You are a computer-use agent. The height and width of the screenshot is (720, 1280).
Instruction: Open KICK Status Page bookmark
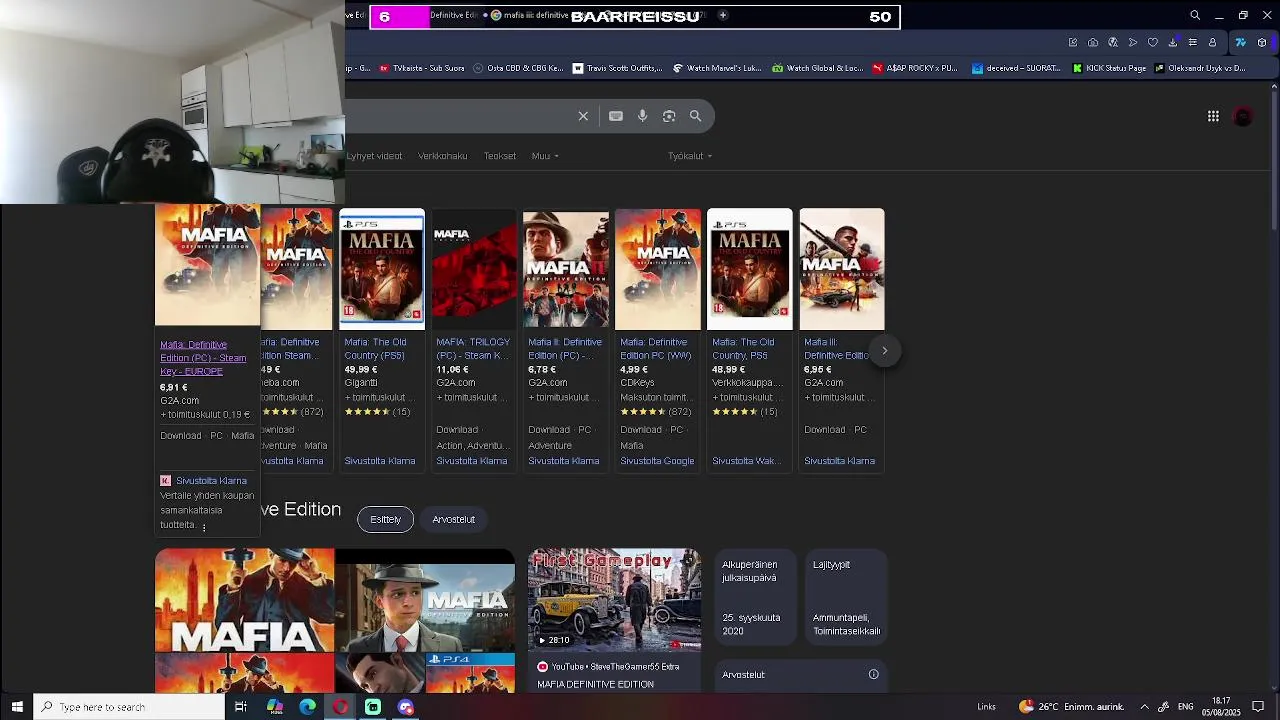[1109, 68]
